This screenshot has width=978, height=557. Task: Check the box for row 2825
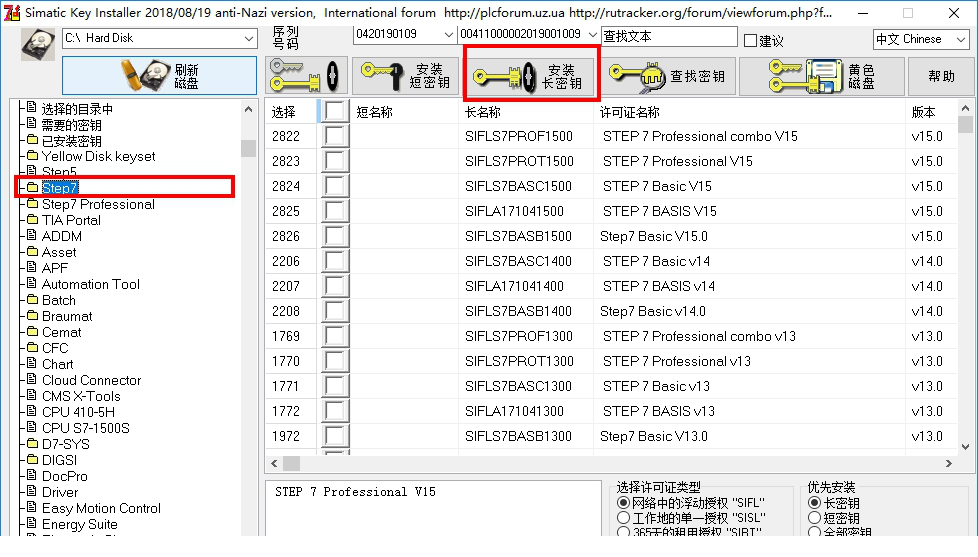tap(335, 211)
